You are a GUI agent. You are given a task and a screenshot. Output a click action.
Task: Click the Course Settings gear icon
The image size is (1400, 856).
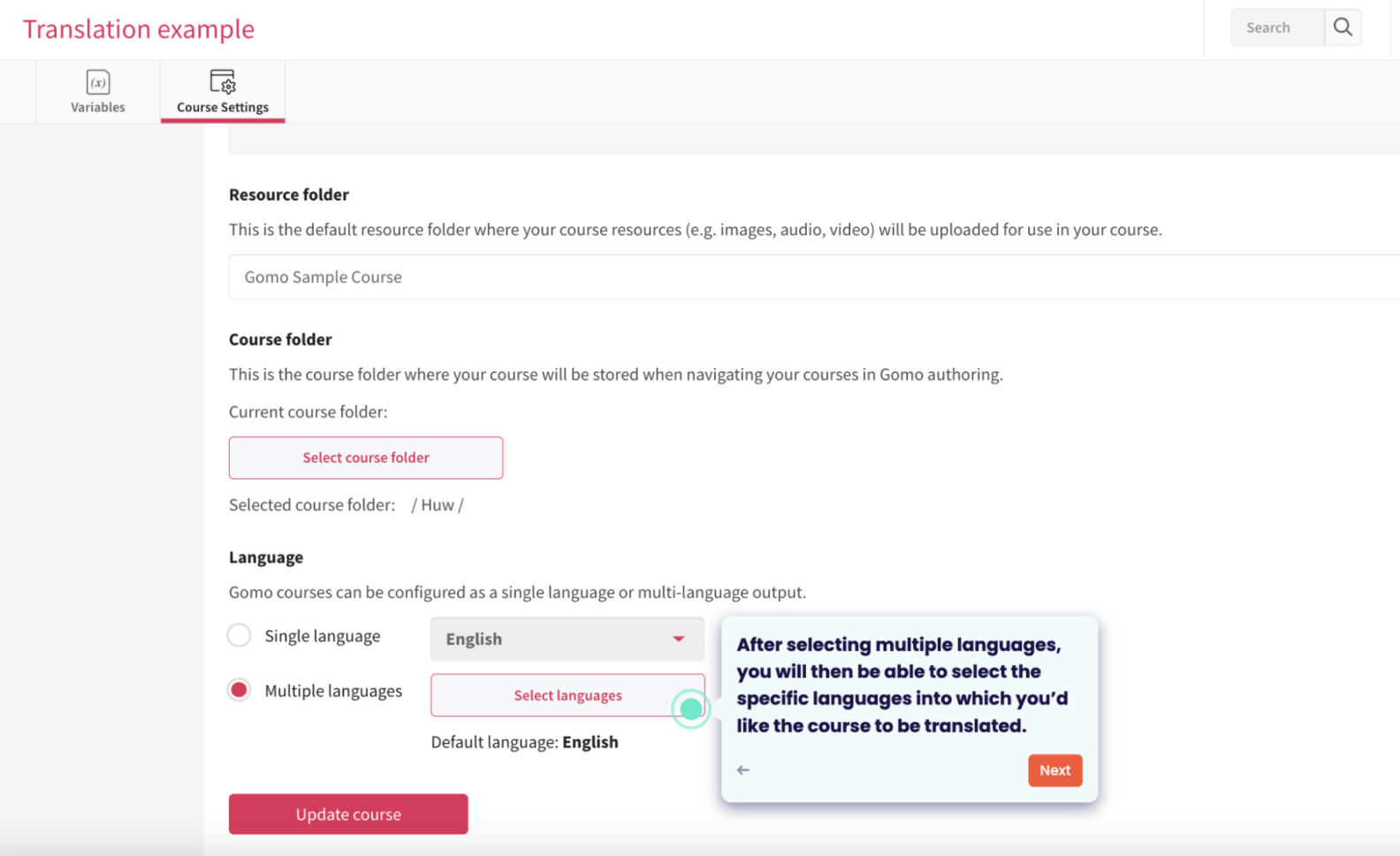click(x=222, y=80)
